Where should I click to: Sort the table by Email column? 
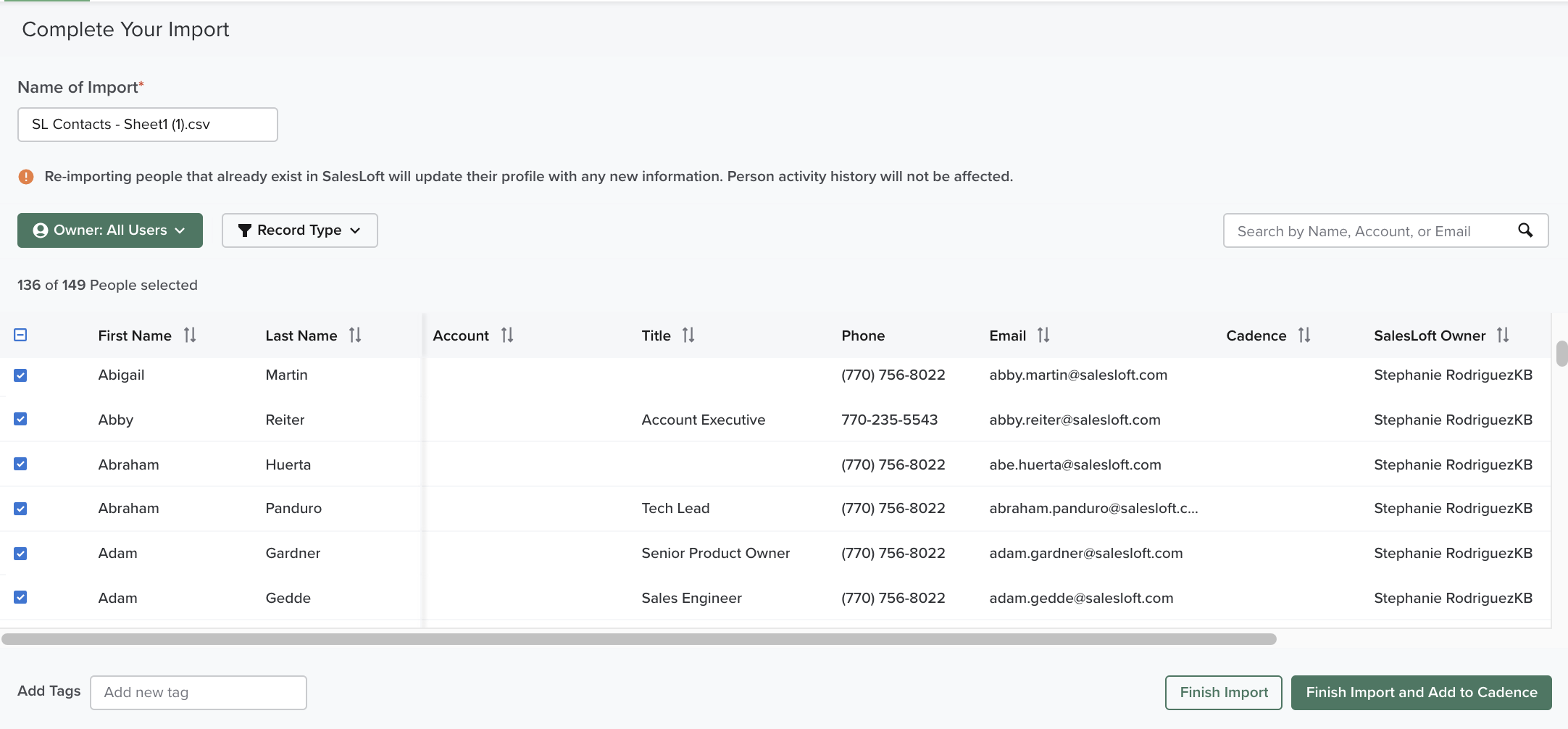1043,335
